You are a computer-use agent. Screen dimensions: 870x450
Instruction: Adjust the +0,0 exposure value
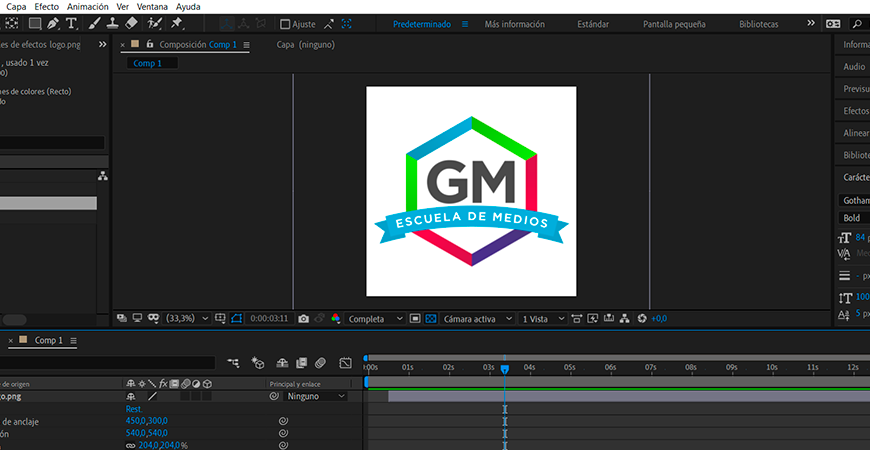pyautogui.click(x=659, y=318)
